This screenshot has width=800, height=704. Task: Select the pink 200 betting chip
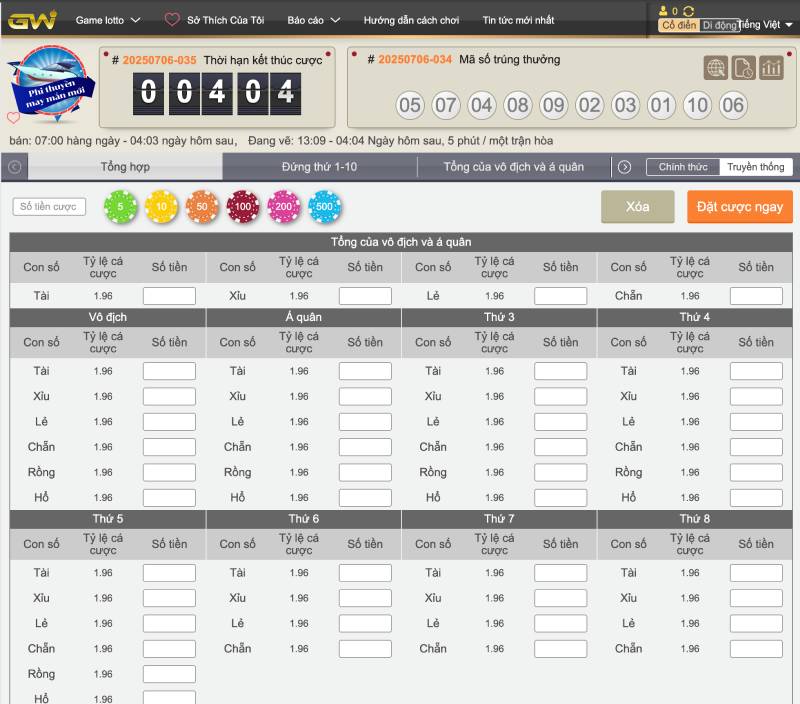click(x=284, y=207)
